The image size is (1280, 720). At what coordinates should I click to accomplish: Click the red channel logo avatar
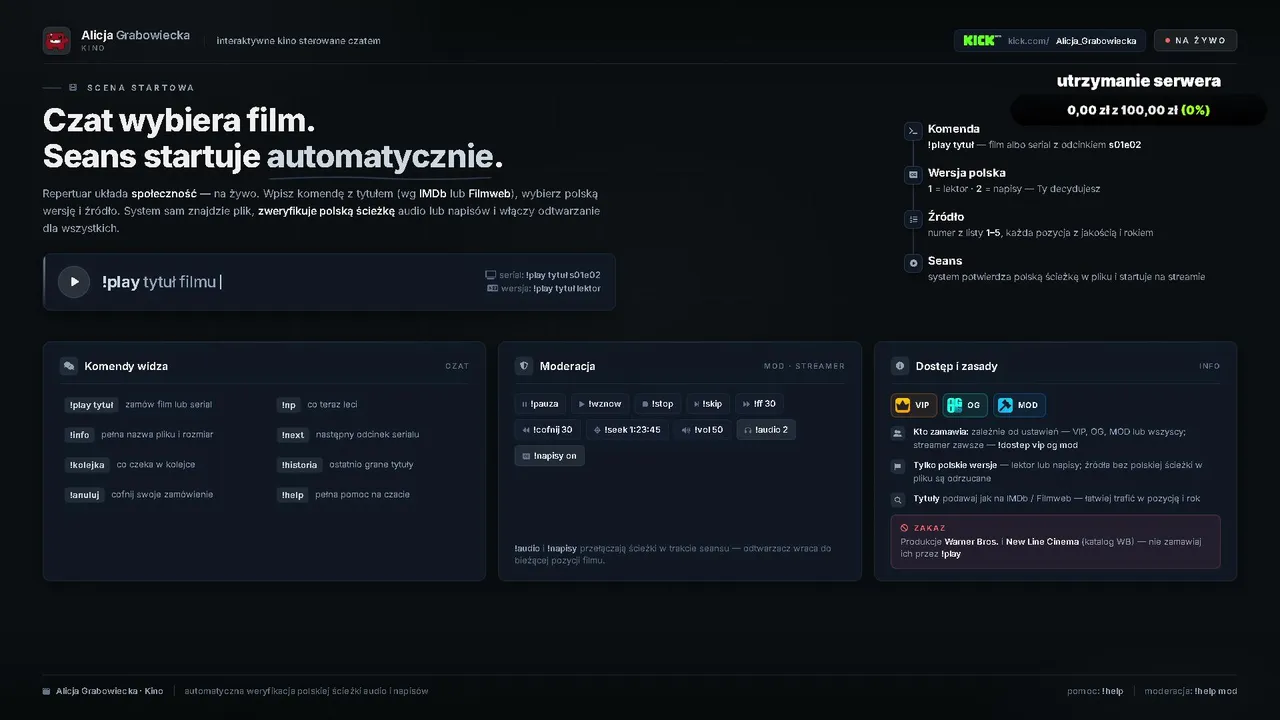[57, 41]
